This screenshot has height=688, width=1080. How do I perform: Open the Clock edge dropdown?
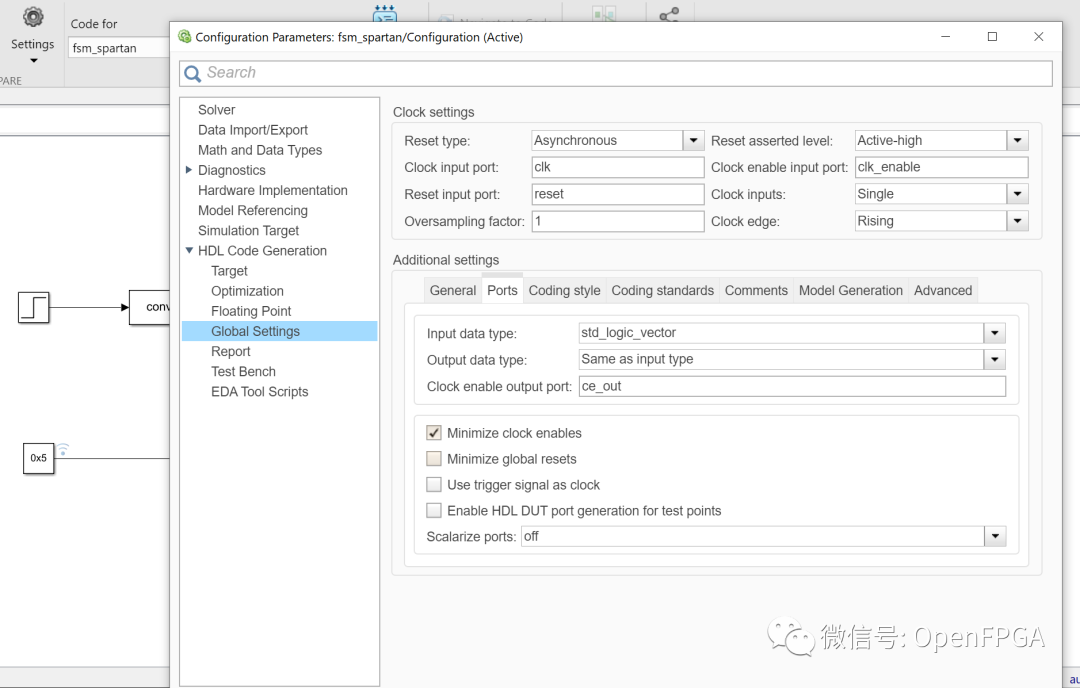(x=1017, y=221)
